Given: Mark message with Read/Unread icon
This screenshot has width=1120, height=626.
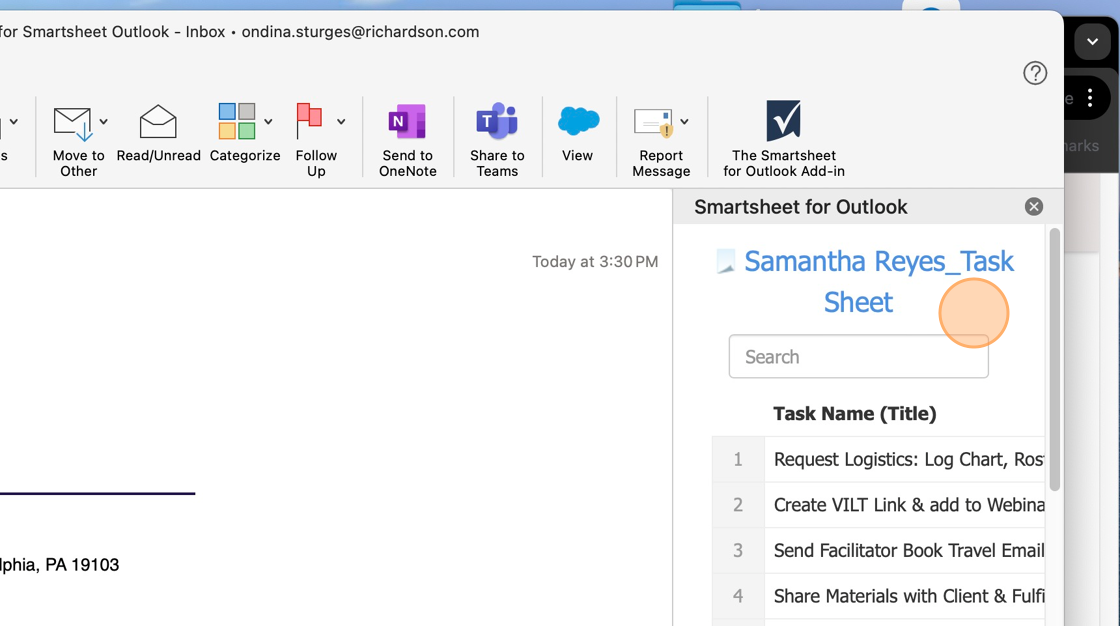Looking at the screenshot, I should pos(158,122).
